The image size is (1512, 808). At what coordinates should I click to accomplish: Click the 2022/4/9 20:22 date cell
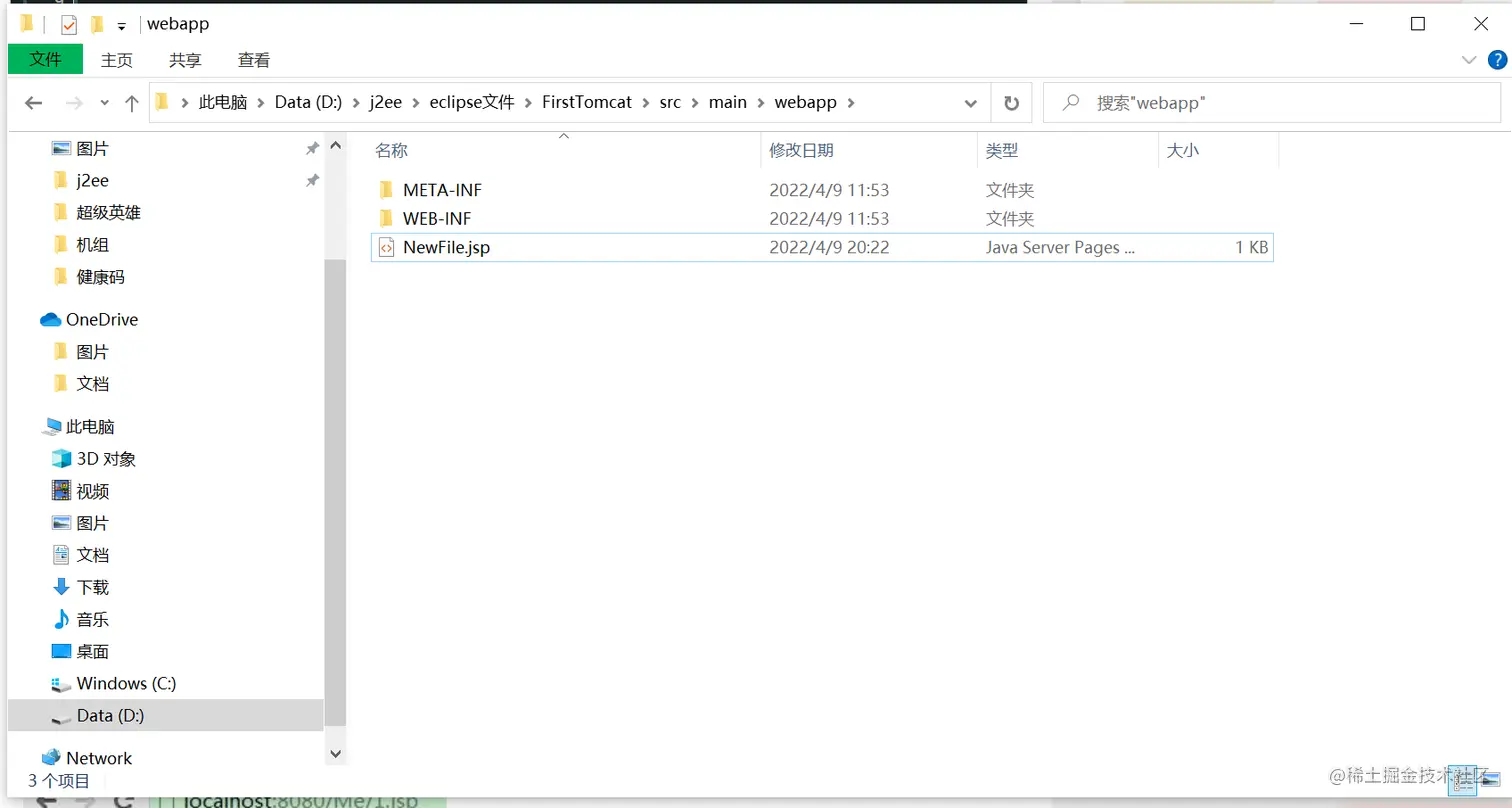829,247
